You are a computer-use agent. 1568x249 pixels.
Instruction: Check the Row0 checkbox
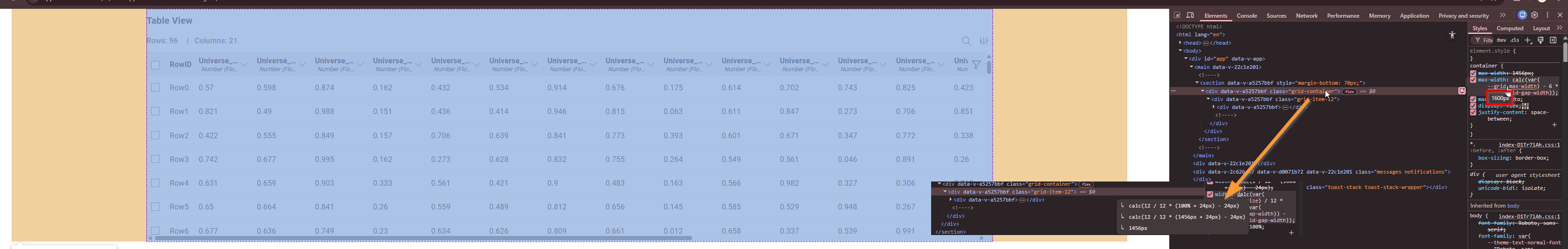(155, 87)
